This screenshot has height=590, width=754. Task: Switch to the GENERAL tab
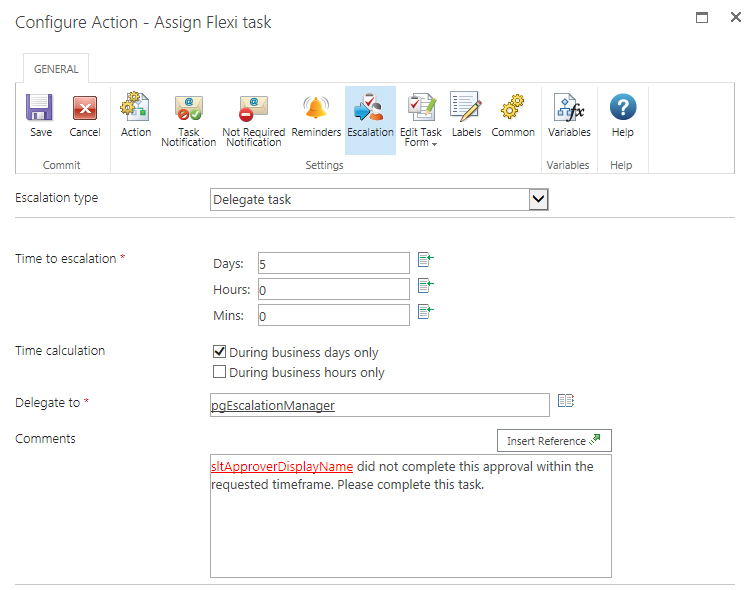point(55,69)
